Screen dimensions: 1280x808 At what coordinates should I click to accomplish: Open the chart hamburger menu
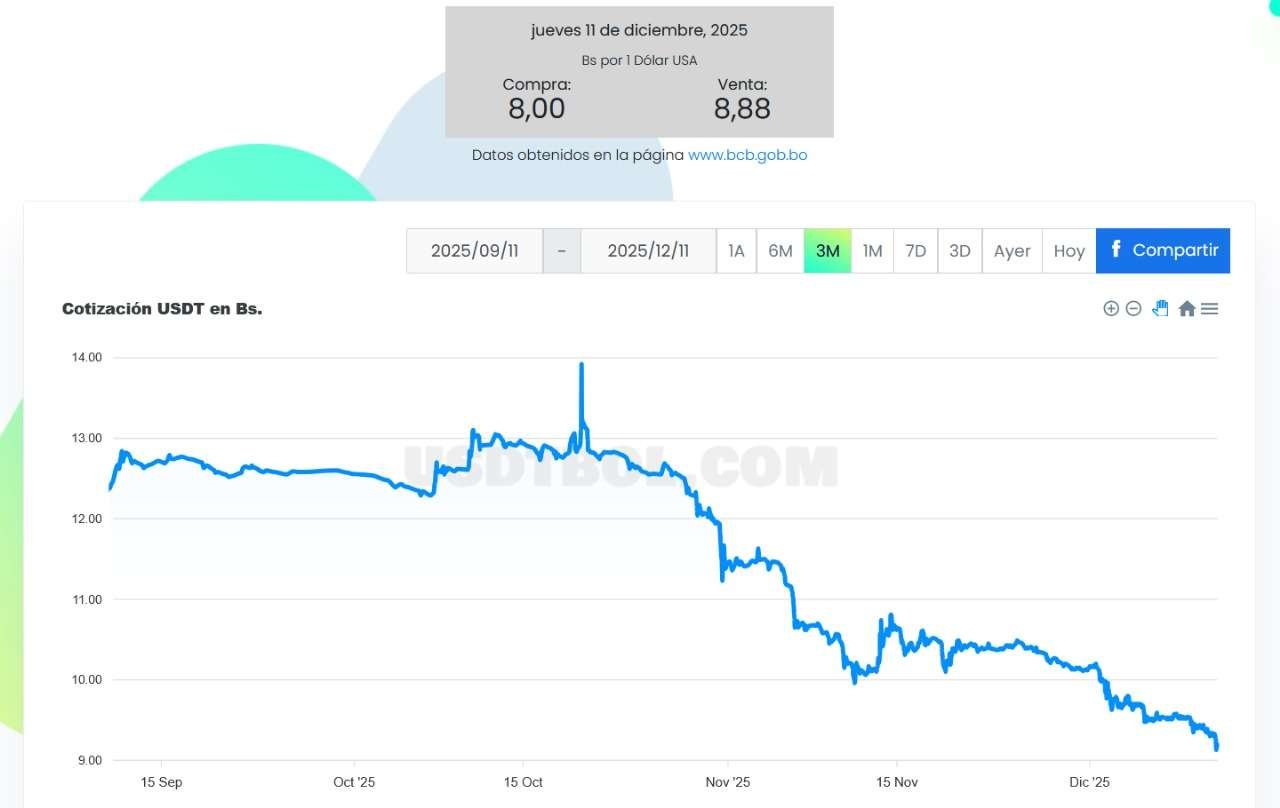coord(1210,308)
